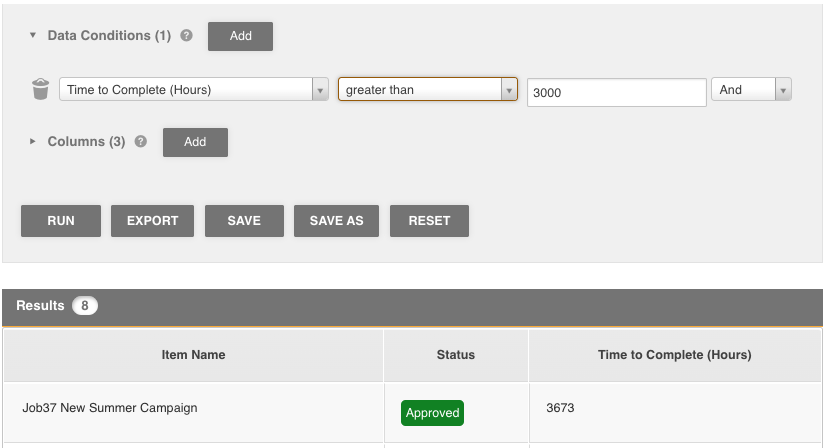The width and height of the screenshot is (830, 448).
Task: Add a new column
Action: point(195,142)
